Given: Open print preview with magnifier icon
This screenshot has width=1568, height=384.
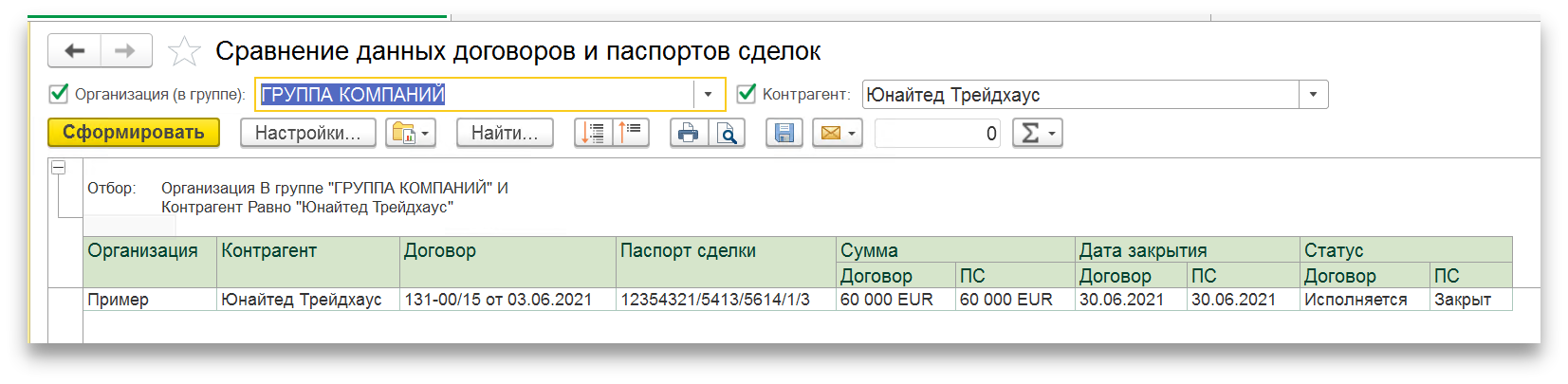Looking at the screenshot, I should click(727, 133).
